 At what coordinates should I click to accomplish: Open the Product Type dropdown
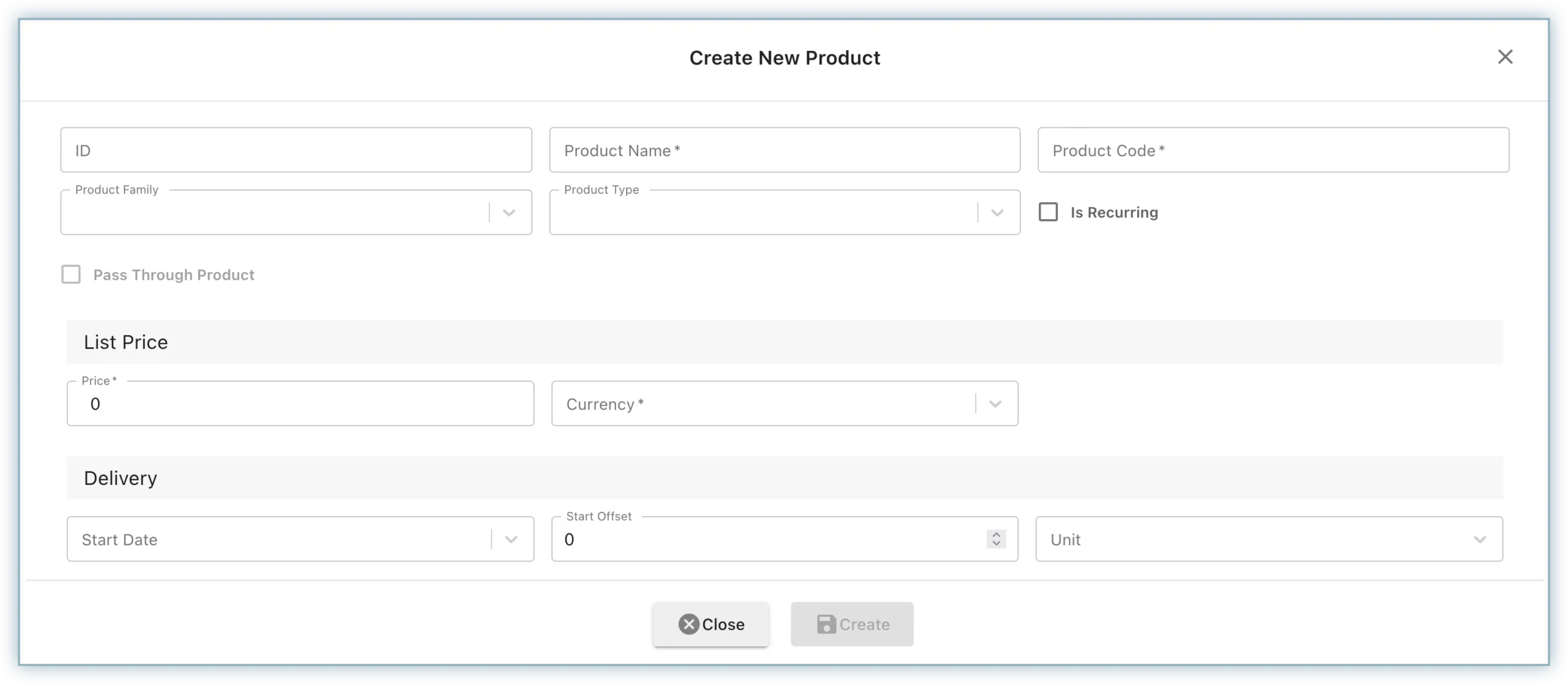[x=997, y=212]
